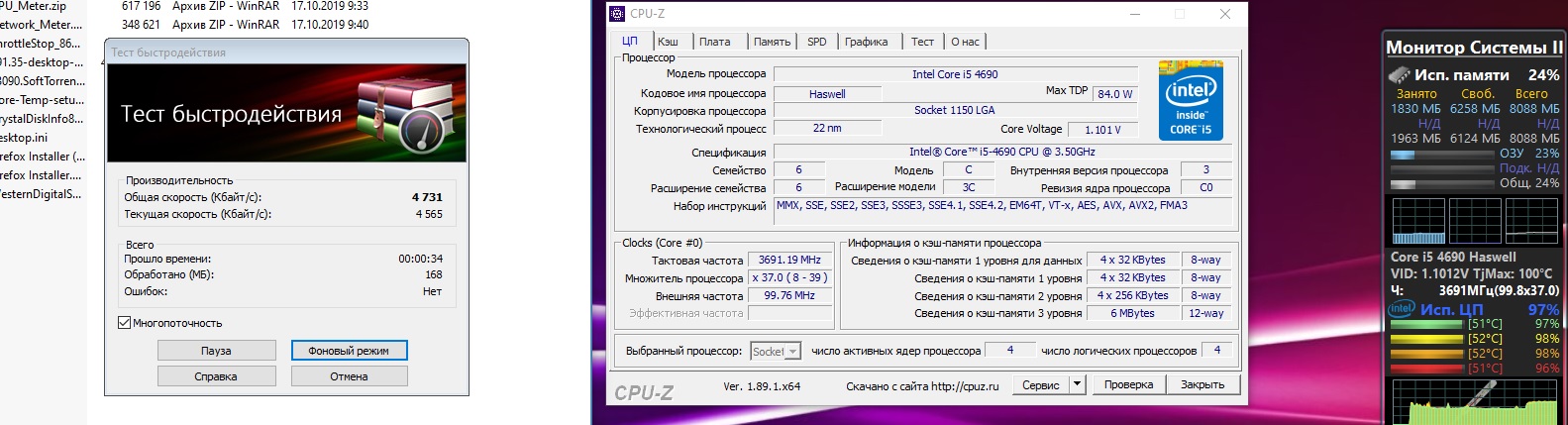Click the 3691.19 MHz clock speed value
Image resolution: width=1568 pixels, height=425 pixels.
pyautogui.click(x=789, y=260)
